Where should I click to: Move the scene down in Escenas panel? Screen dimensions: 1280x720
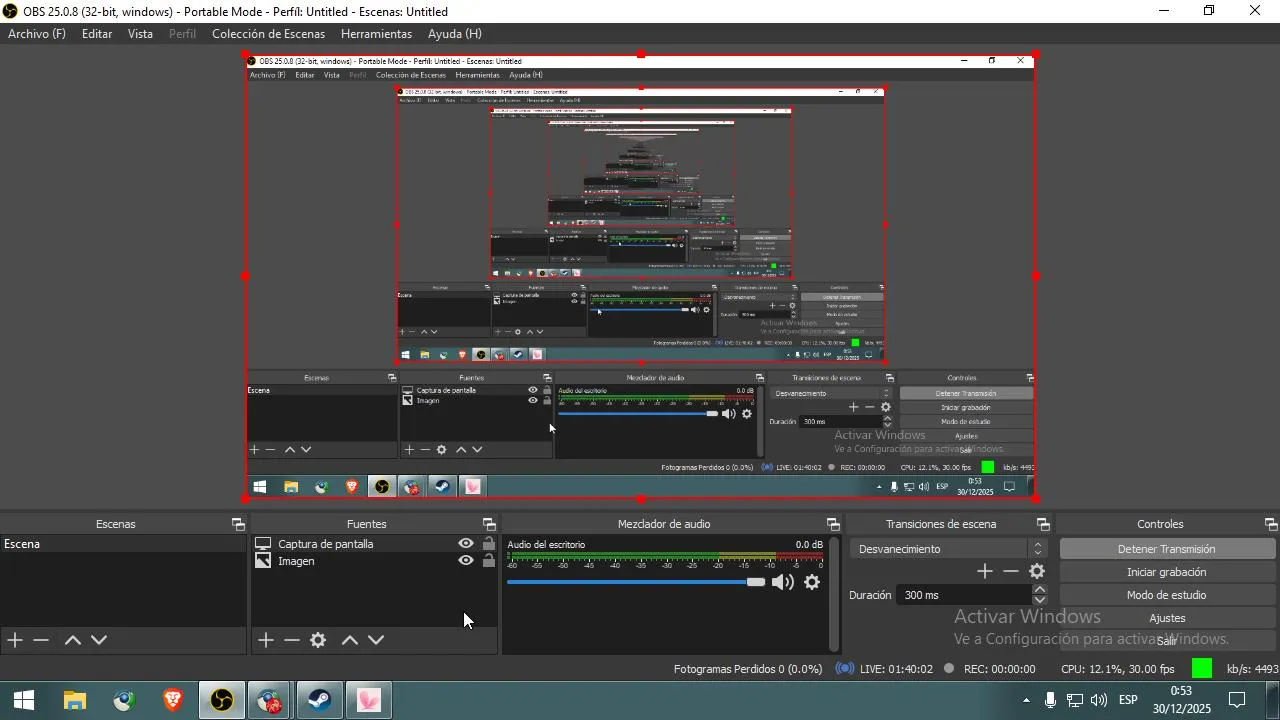[99, 640]
